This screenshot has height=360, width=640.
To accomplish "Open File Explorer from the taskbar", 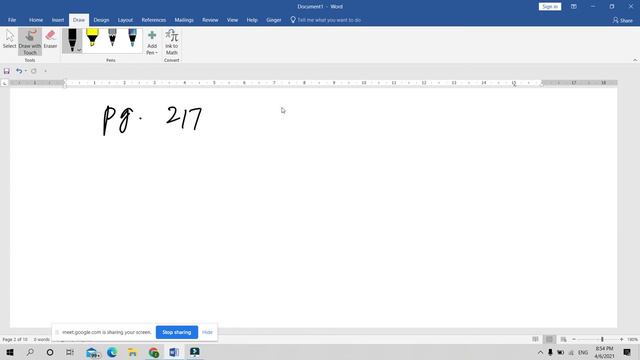I will (132, 352).
